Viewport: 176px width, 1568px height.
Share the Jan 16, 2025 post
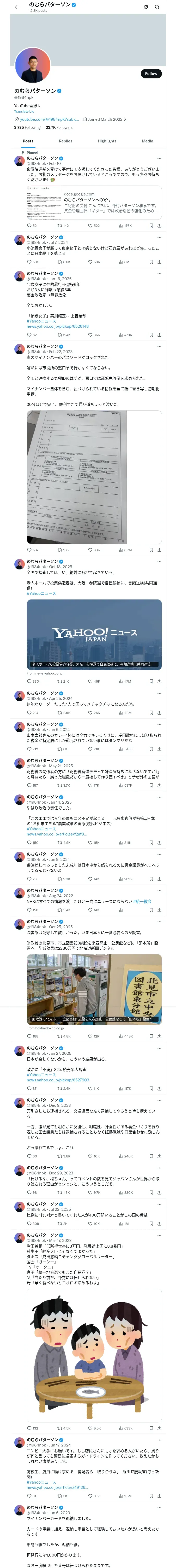[159, 335]
